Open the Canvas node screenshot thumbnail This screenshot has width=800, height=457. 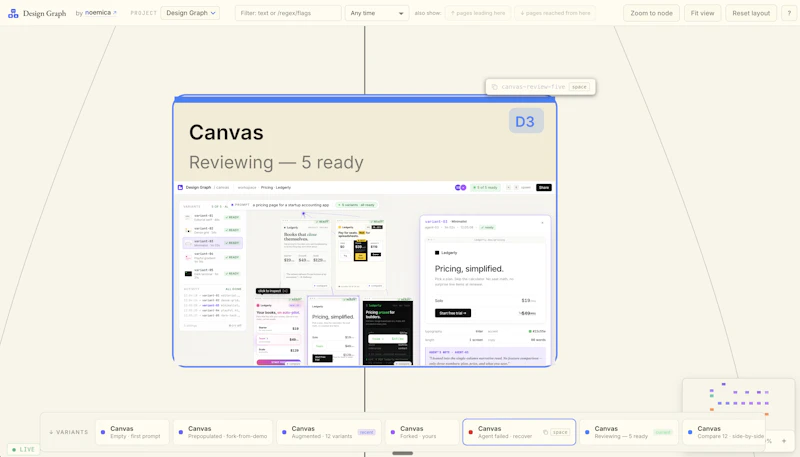click(x=365, y=273)
